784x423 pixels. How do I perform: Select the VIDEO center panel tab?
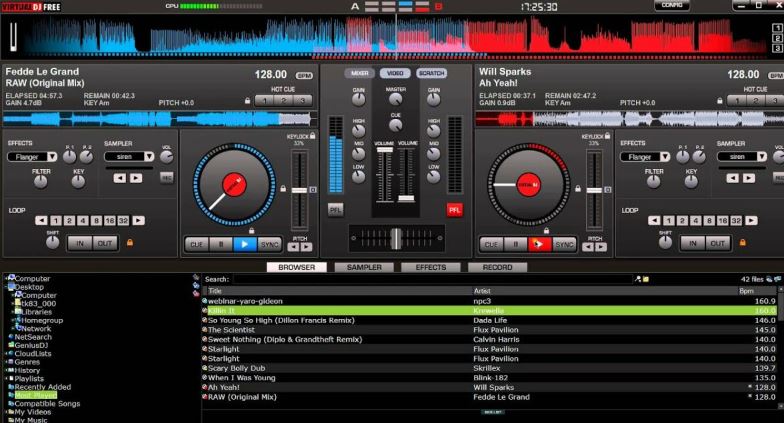click(x=395, y=73)
